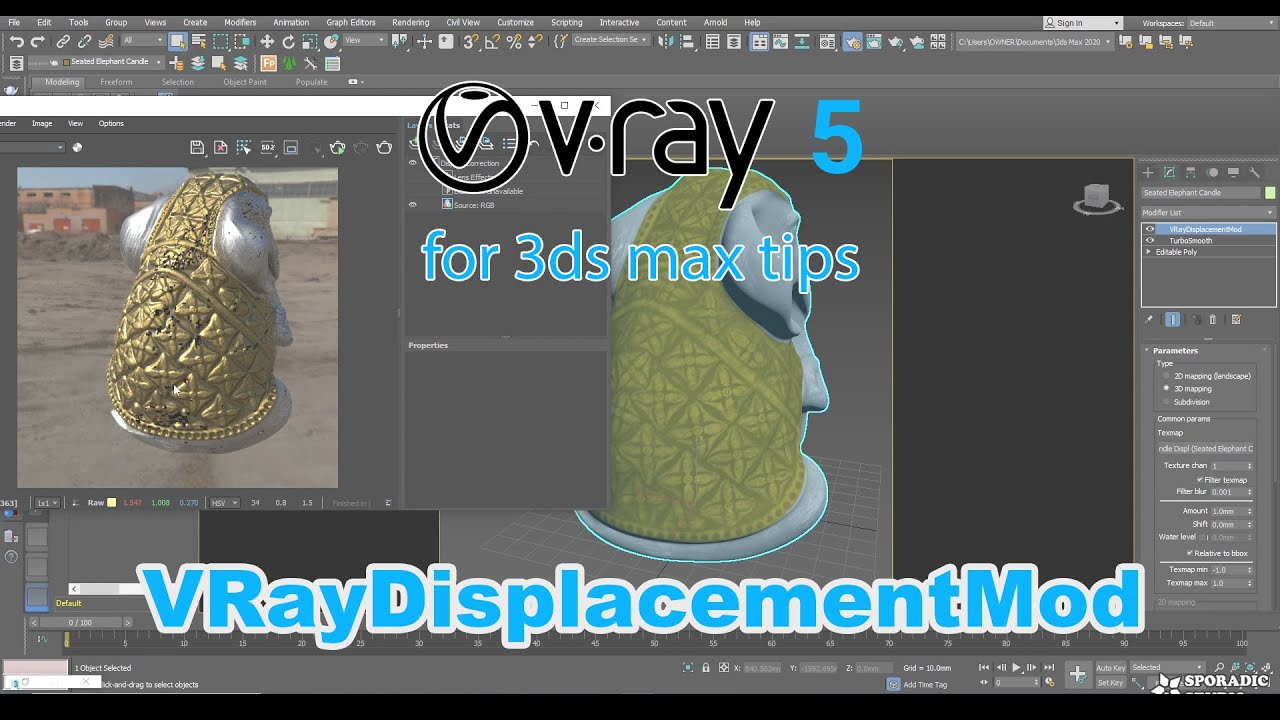Click the Set Key button
This screenshot has width=1280, height=720.
1110,683
